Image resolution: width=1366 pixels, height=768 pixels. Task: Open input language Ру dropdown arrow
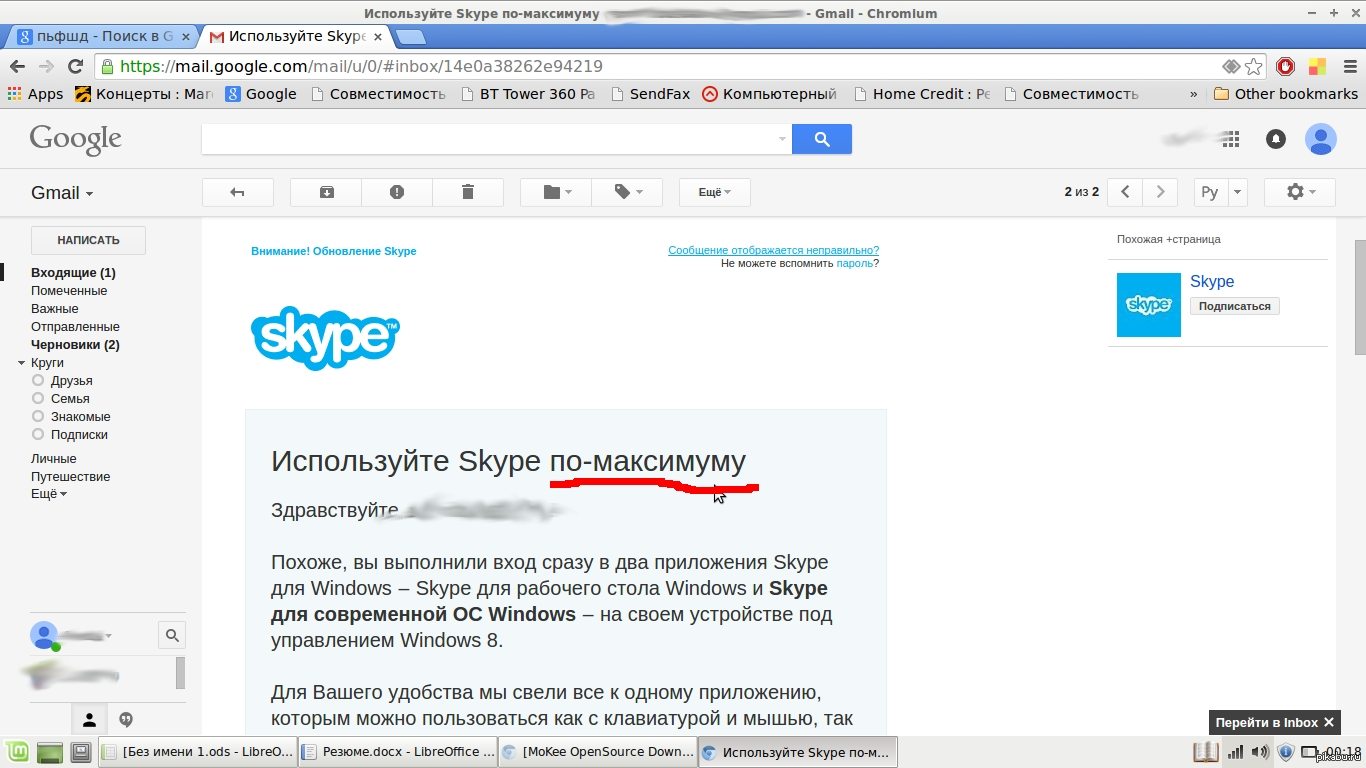pos(1237,192)
